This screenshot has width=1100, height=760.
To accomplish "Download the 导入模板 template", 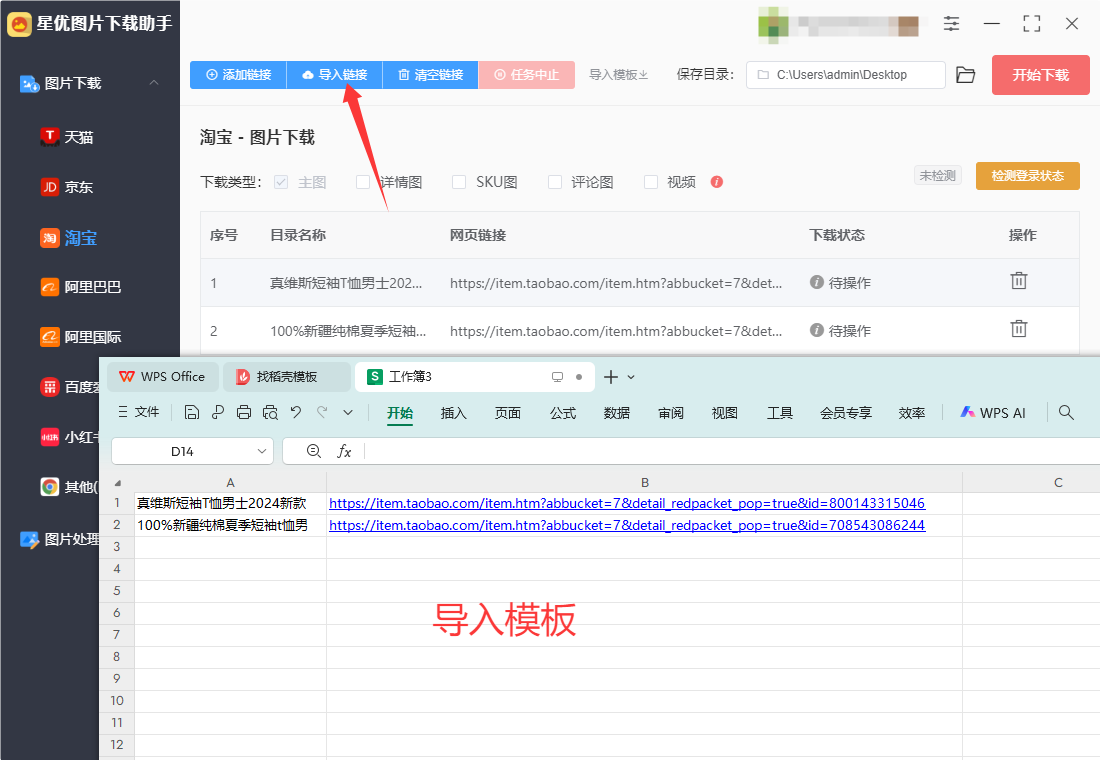I will coord(618,75).
